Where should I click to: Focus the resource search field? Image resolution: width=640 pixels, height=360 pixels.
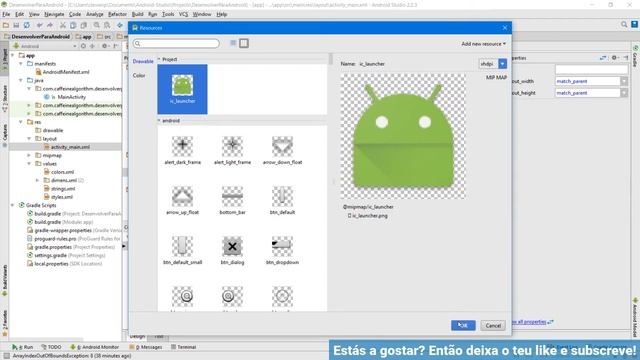tap(176, 43)
